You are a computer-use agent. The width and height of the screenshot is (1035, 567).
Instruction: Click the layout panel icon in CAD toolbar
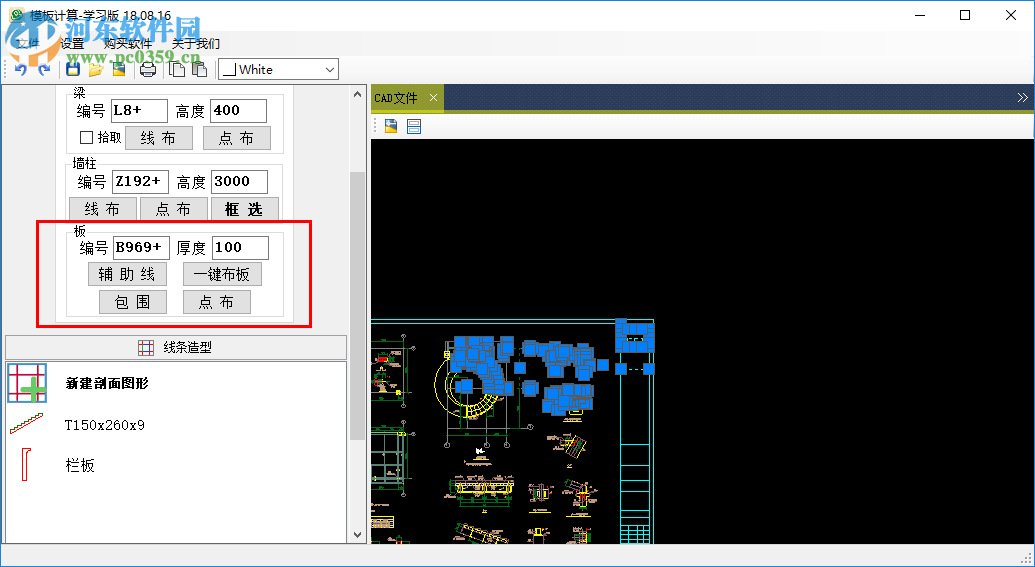pyautogui.click(x=414, y=126)
